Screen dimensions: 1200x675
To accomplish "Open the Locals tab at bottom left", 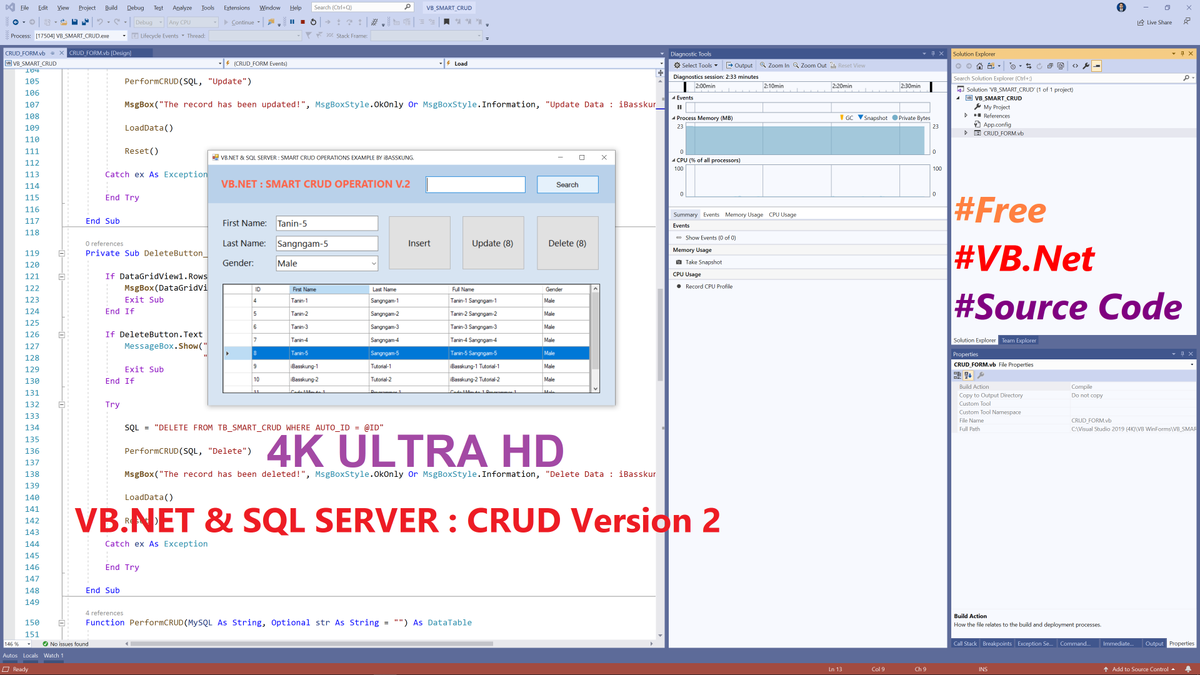I will (x=30, y=655).
